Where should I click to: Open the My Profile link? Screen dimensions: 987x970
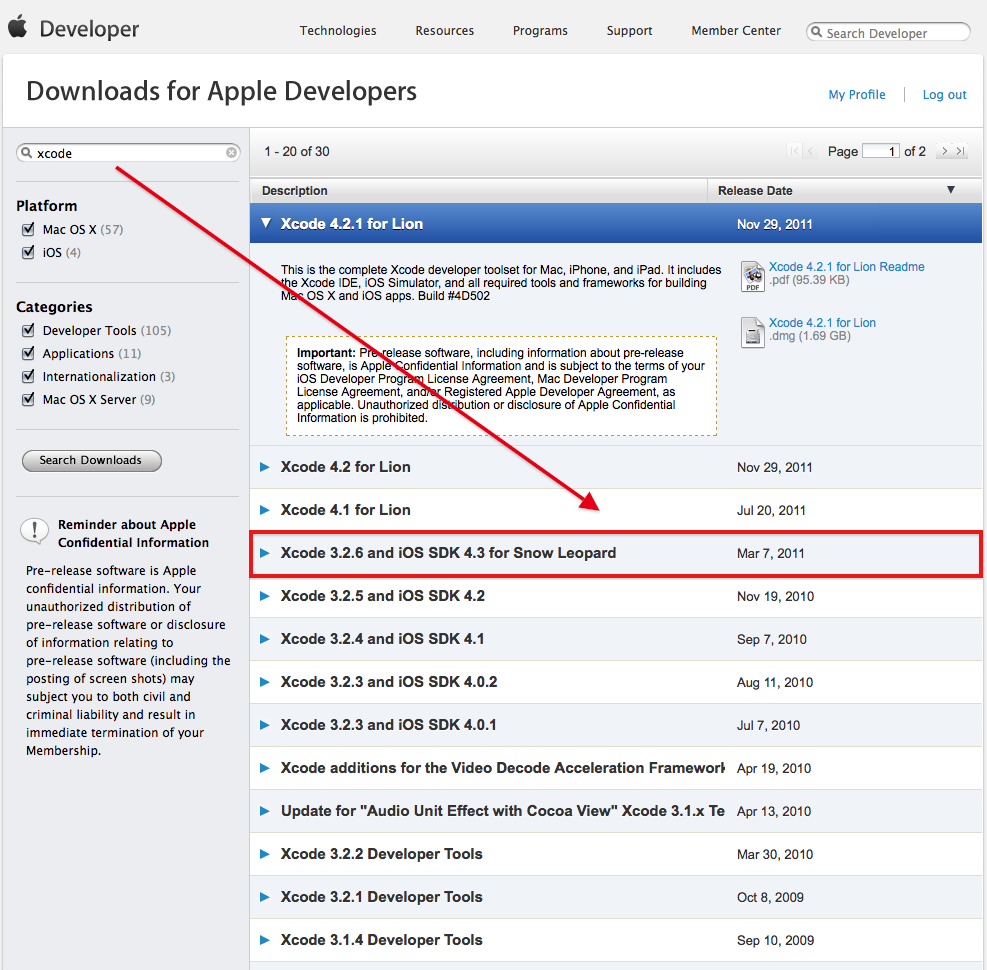tap(857, 94)
